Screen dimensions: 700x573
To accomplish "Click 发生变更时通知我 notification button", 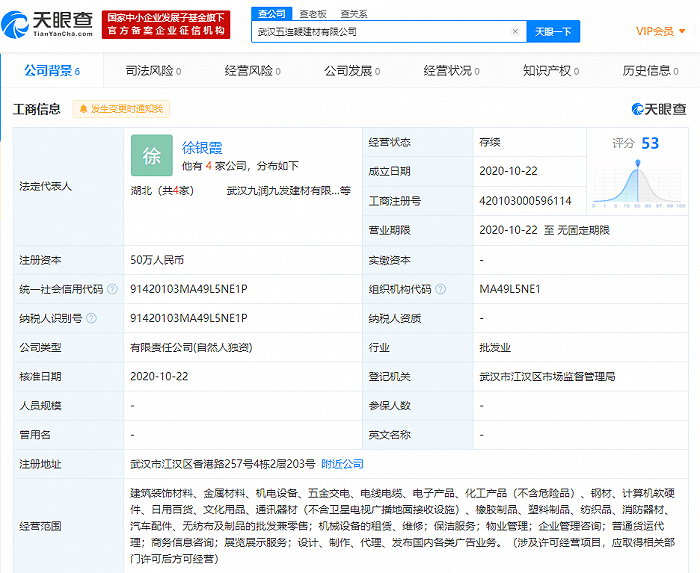I will coord(121,109).
